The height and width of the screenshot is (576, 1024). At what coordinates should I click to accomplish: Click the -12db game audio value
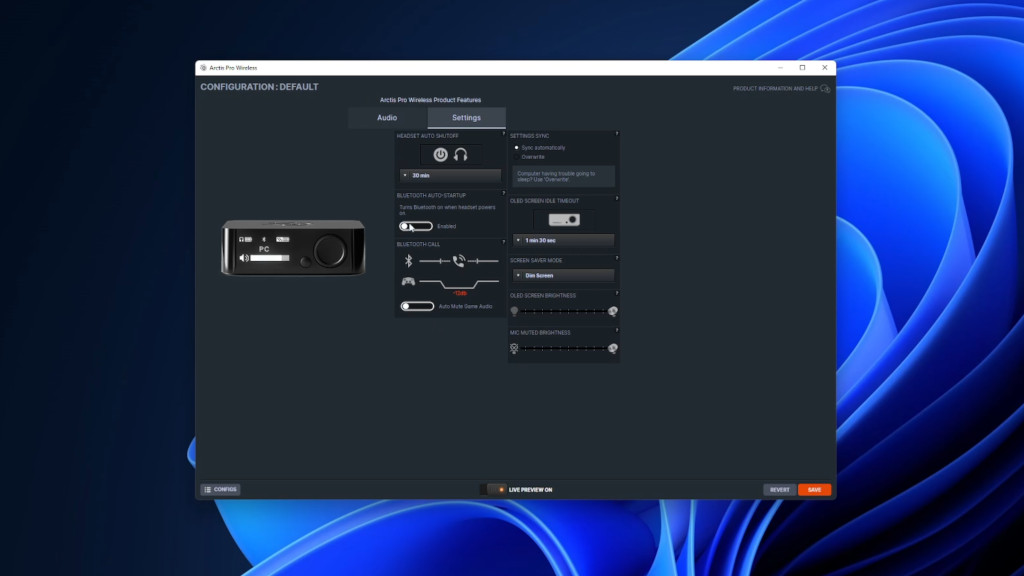[460, 293]
